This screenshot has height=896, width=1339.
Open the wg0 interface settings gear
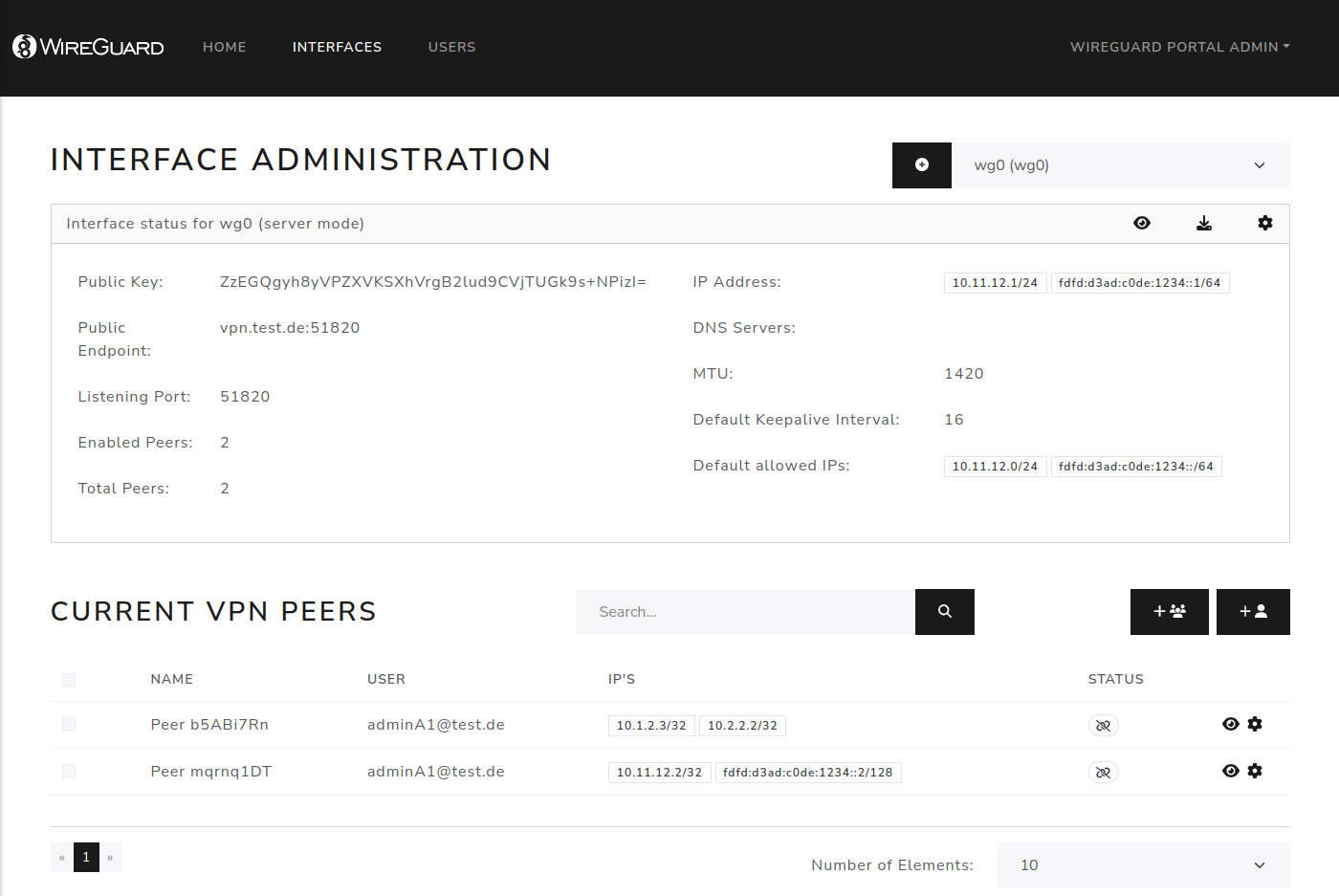[1264, 223]
